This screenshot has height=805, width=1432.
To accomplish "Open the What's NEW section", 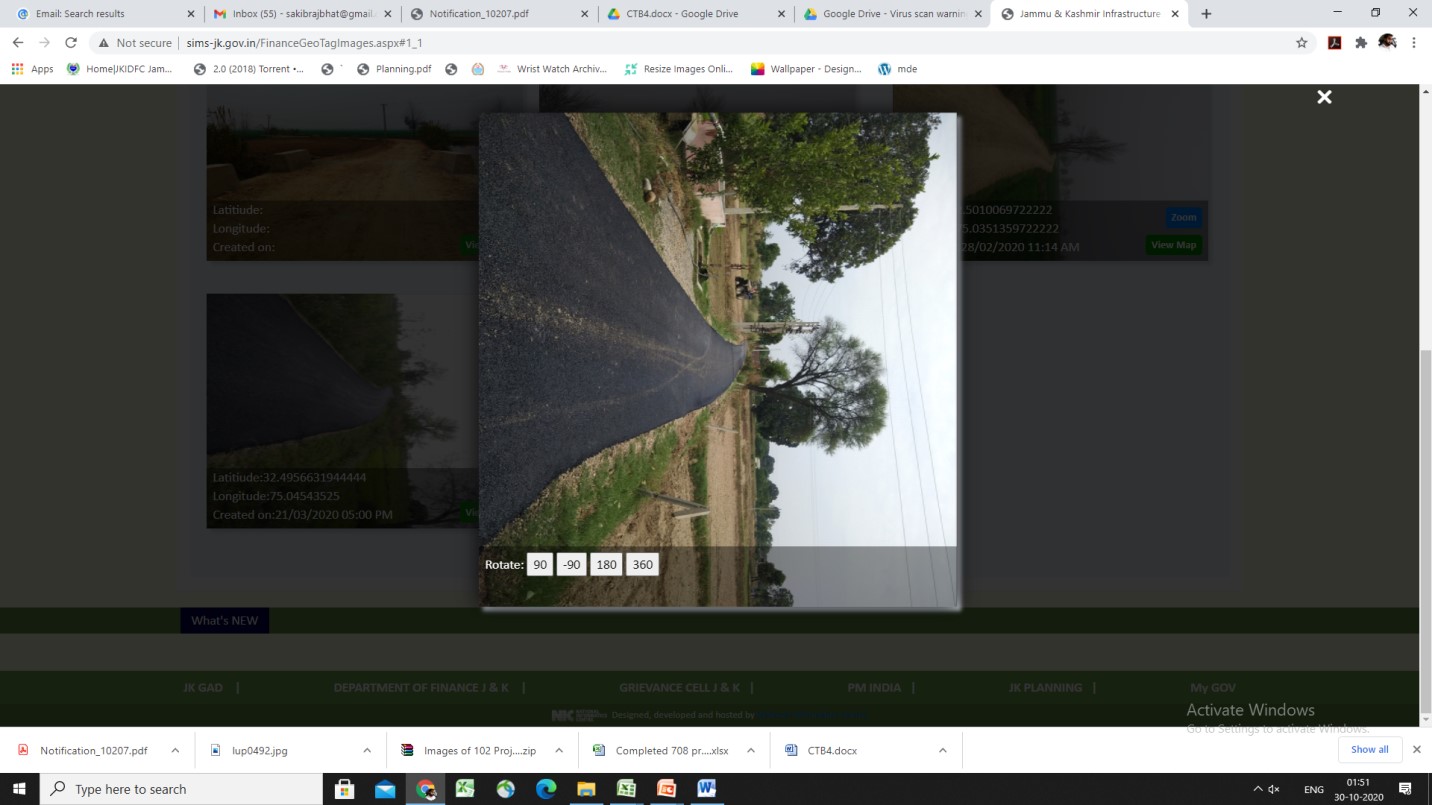I will [x=224, y=620].
